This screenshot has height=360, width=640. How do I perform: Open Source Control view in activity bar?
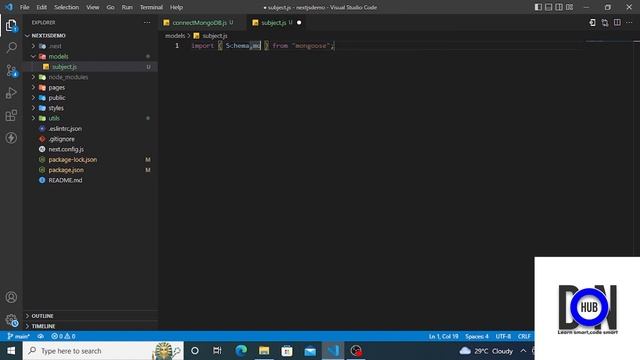(11, 71)
